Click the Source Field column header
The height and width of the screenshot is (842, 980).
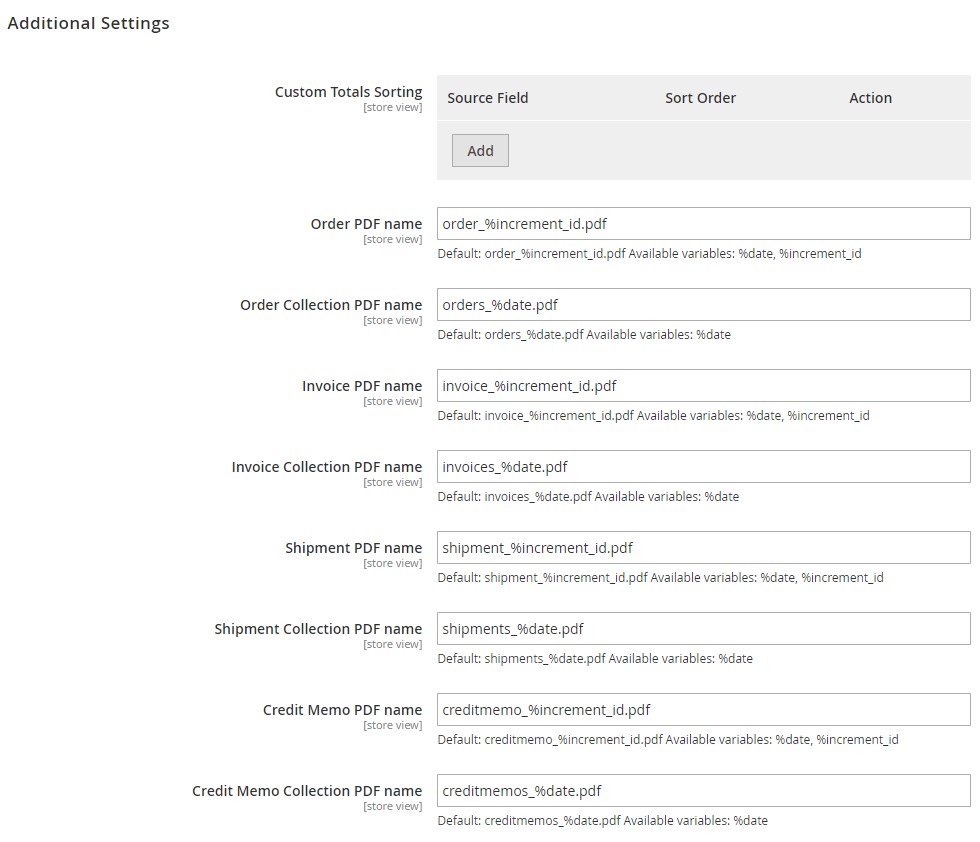pos(488,98)
